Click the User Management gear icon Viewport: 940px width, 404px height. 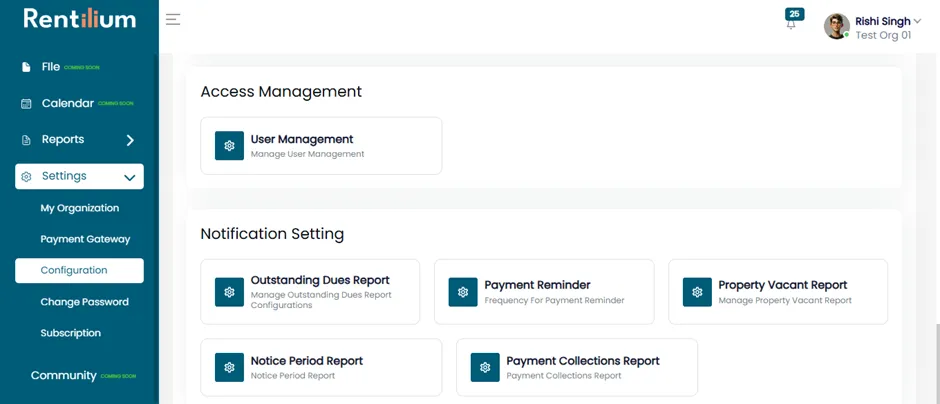tap(229, 146)
